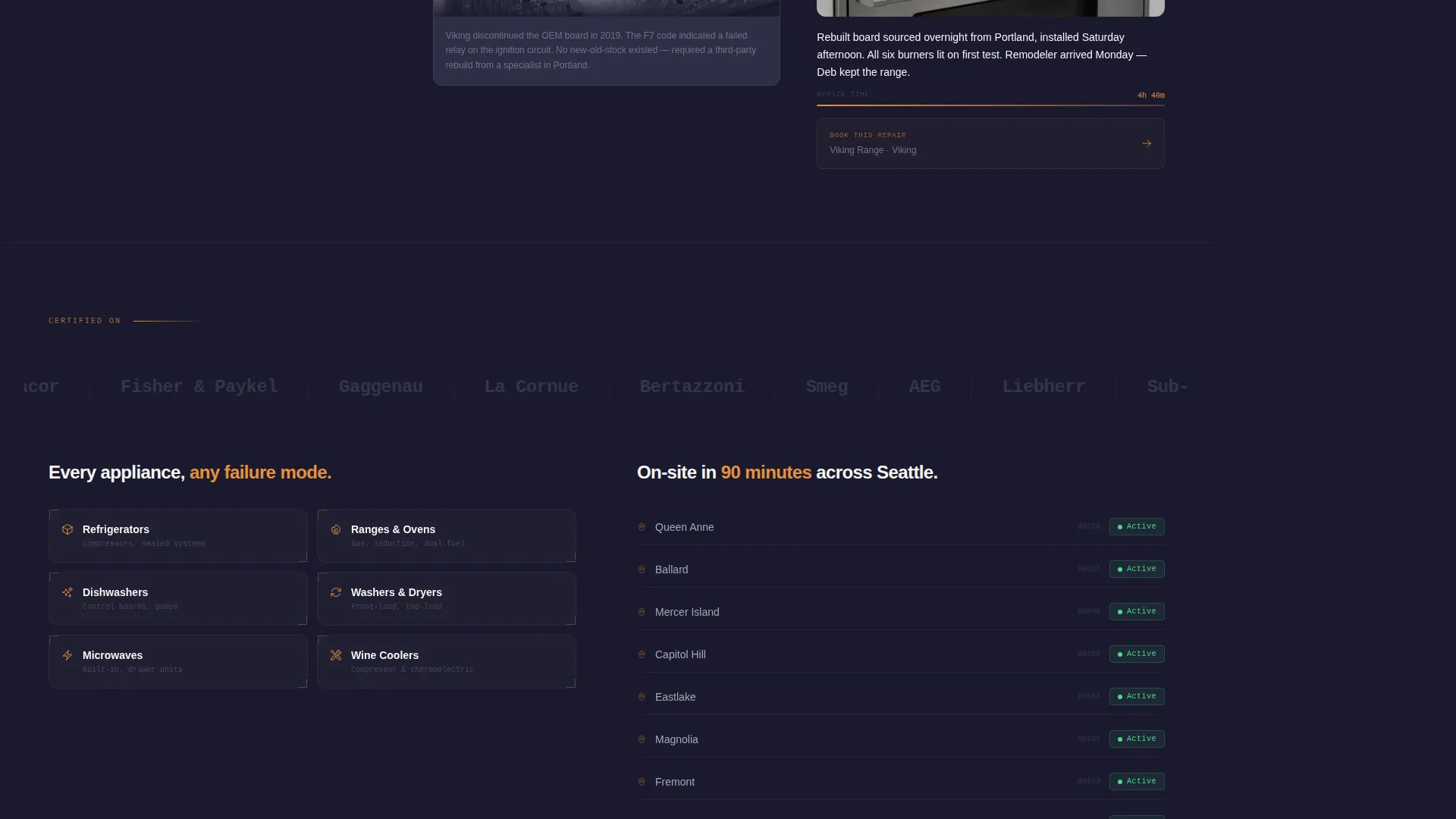This screenshot has width=1456, height=819.
Task: Click 'Control boards, pumps' subtitle
Action: [x=130, y=607]
